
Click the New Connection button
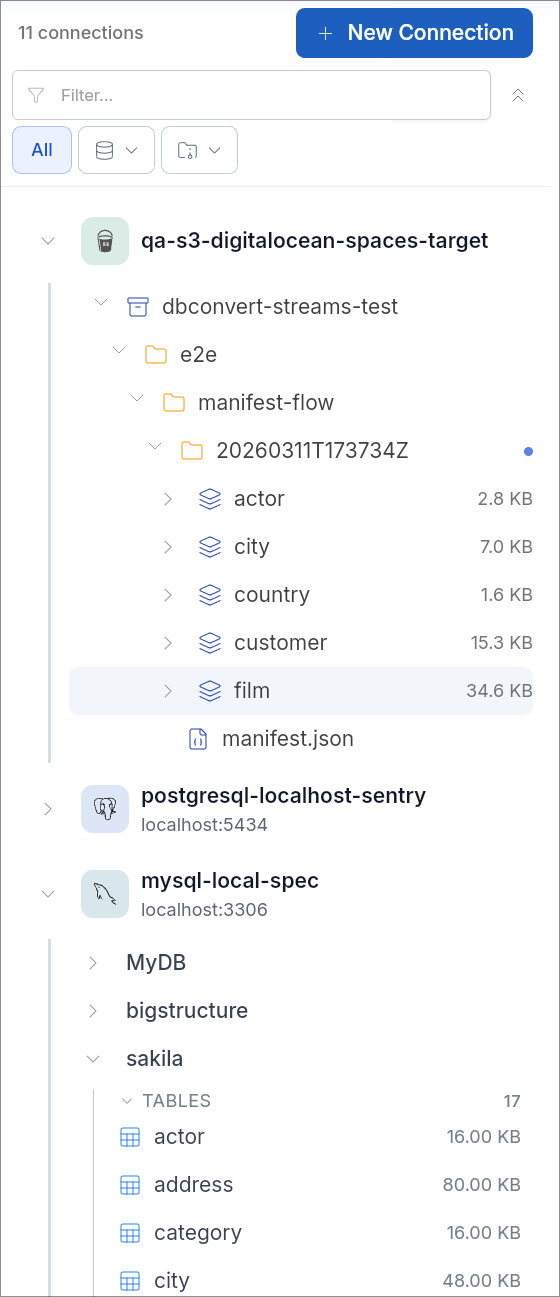coord(414,33)
